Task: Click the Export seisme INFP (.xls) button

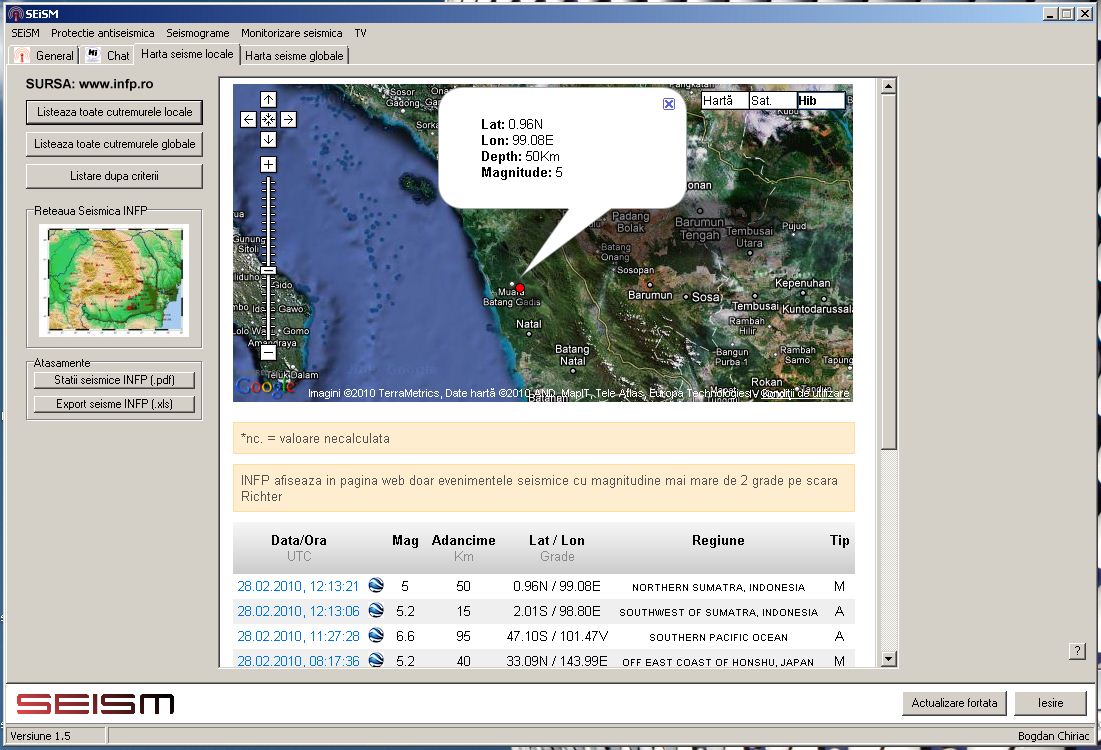Action: (113, 405)
